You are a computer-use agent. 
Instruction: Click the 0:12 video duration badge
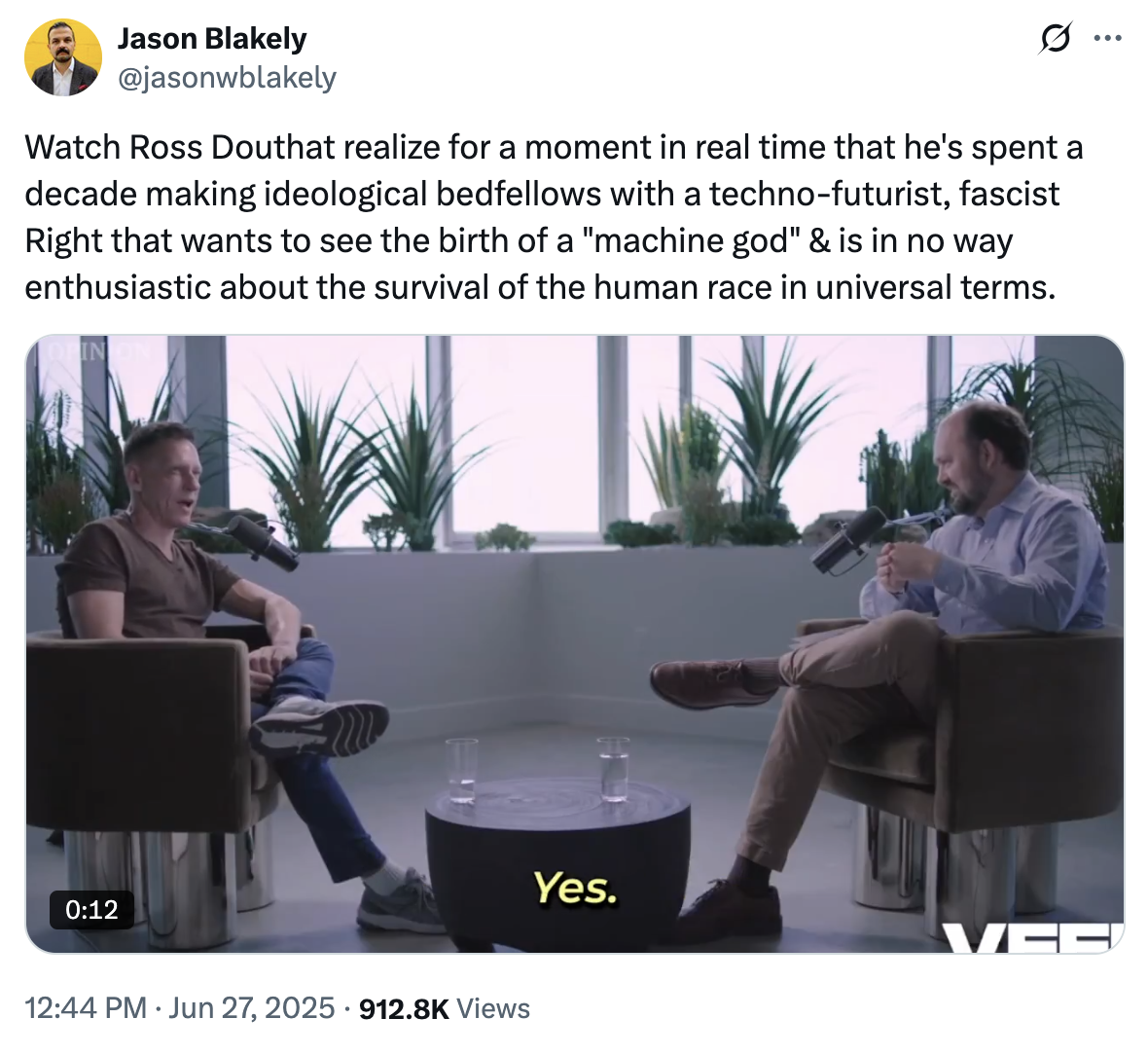pyautogui.click(x=91, y=910)
